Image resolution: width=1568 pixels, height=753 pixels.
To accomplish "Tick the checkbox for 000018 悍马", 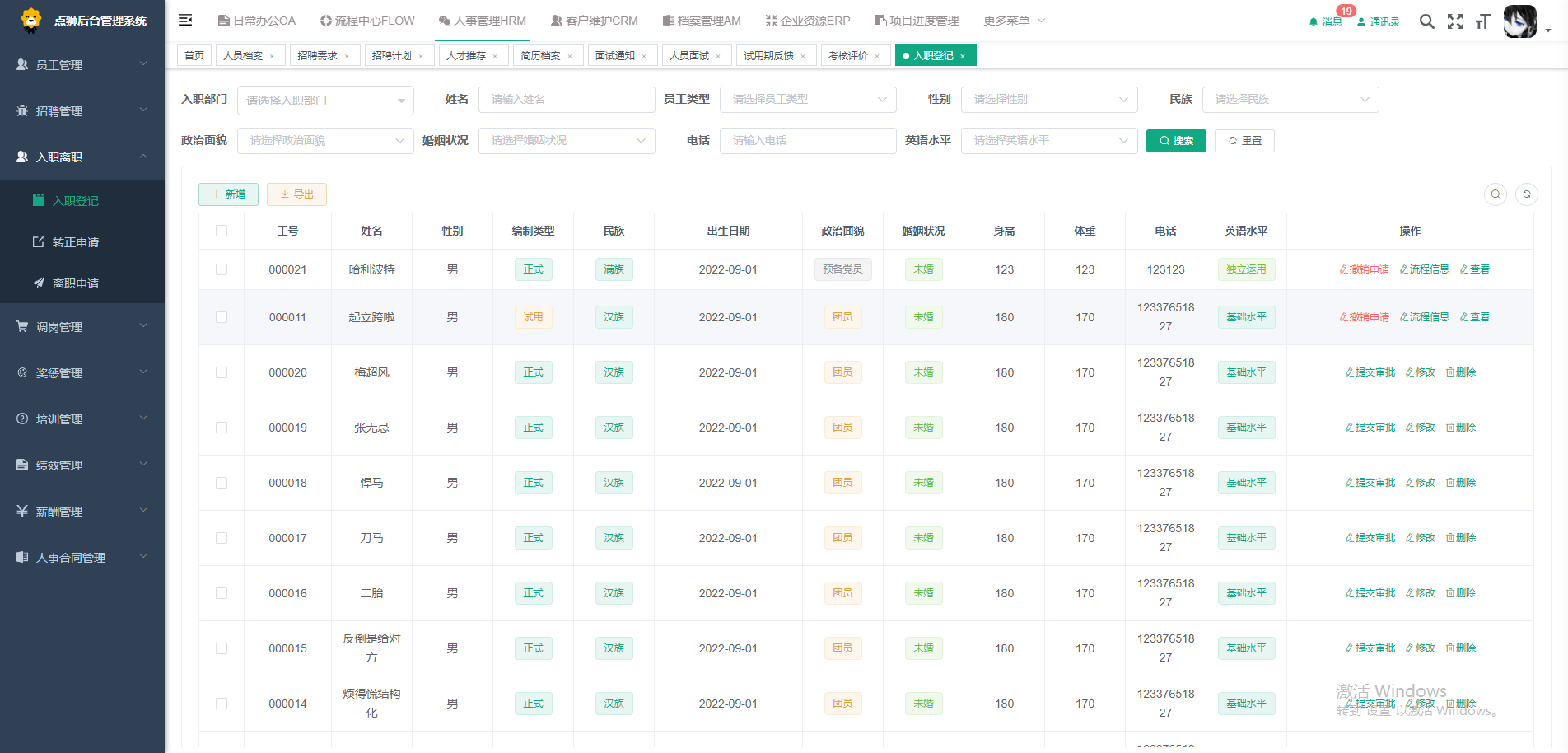I will click(x=222, y=483).
